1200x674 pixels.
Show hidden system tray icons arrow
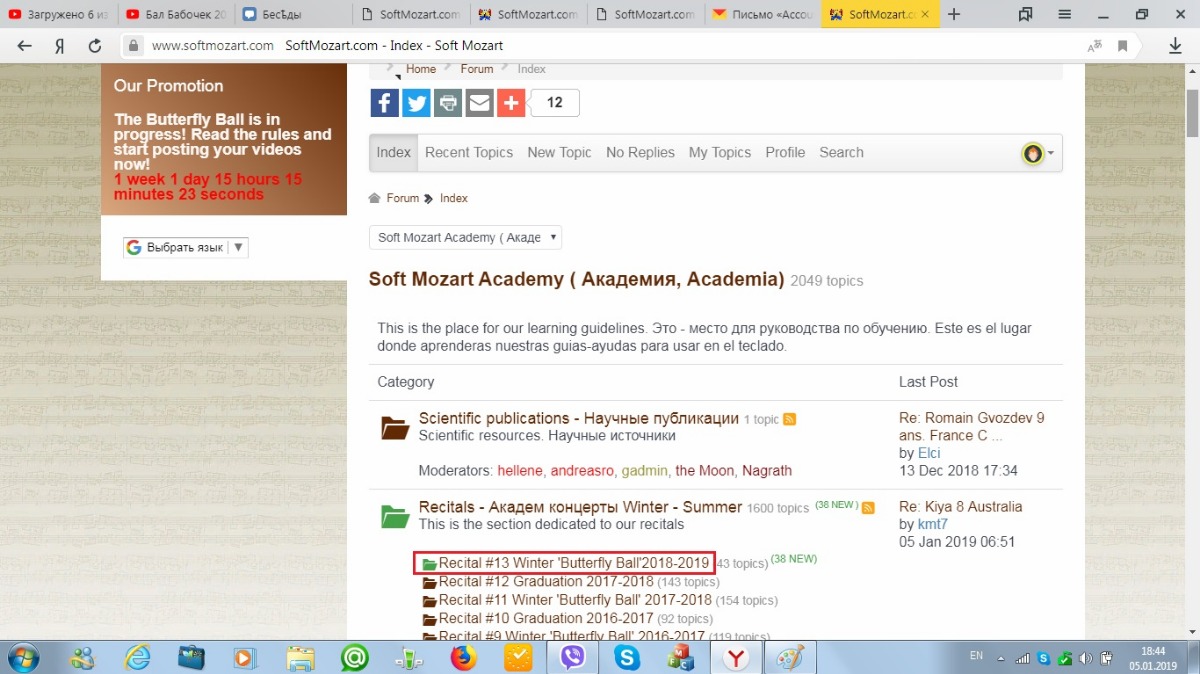pyautogui.click(x=1002, y=658)
